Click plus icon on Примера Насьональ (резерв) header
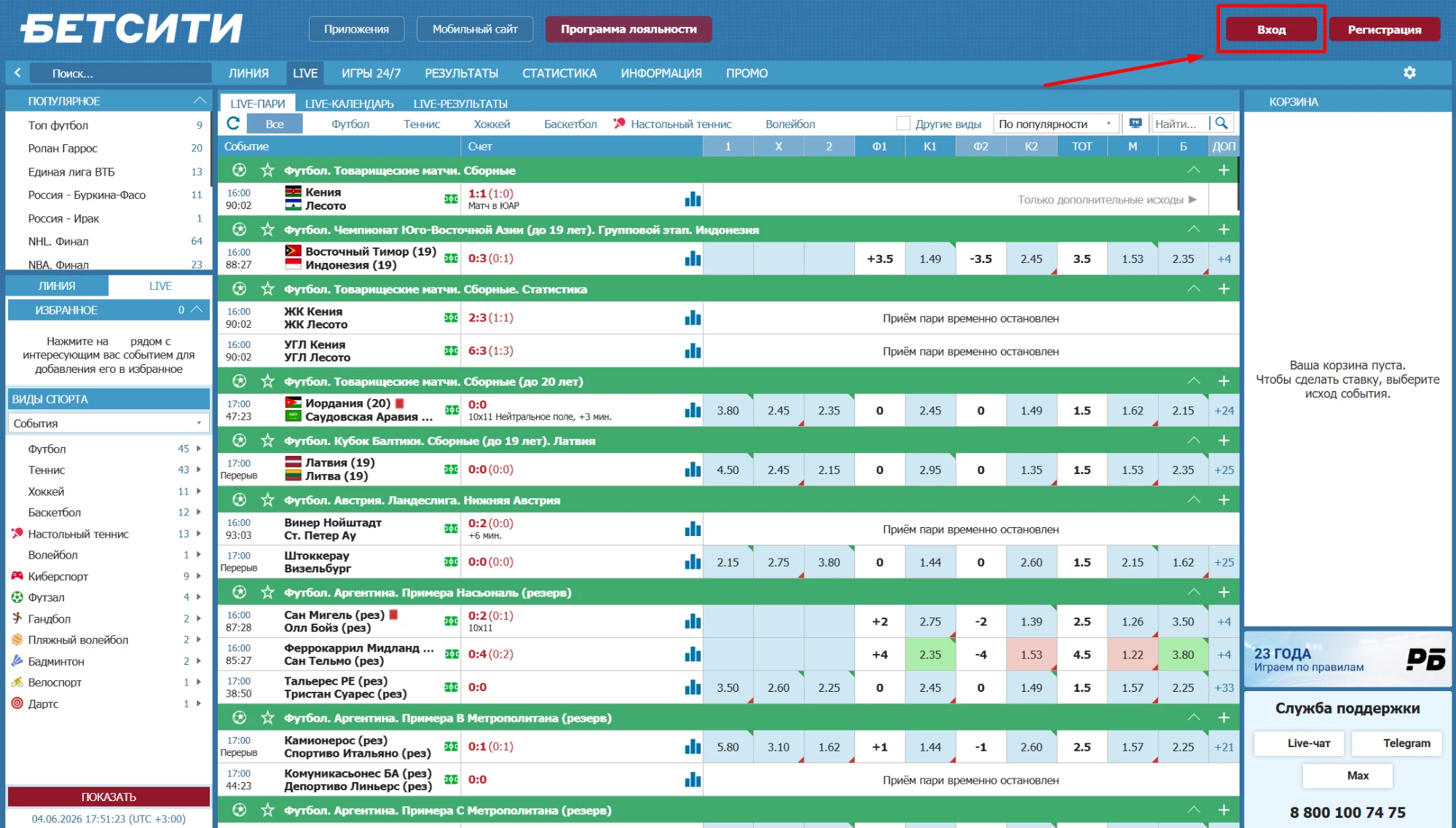 click(1224, 592)
